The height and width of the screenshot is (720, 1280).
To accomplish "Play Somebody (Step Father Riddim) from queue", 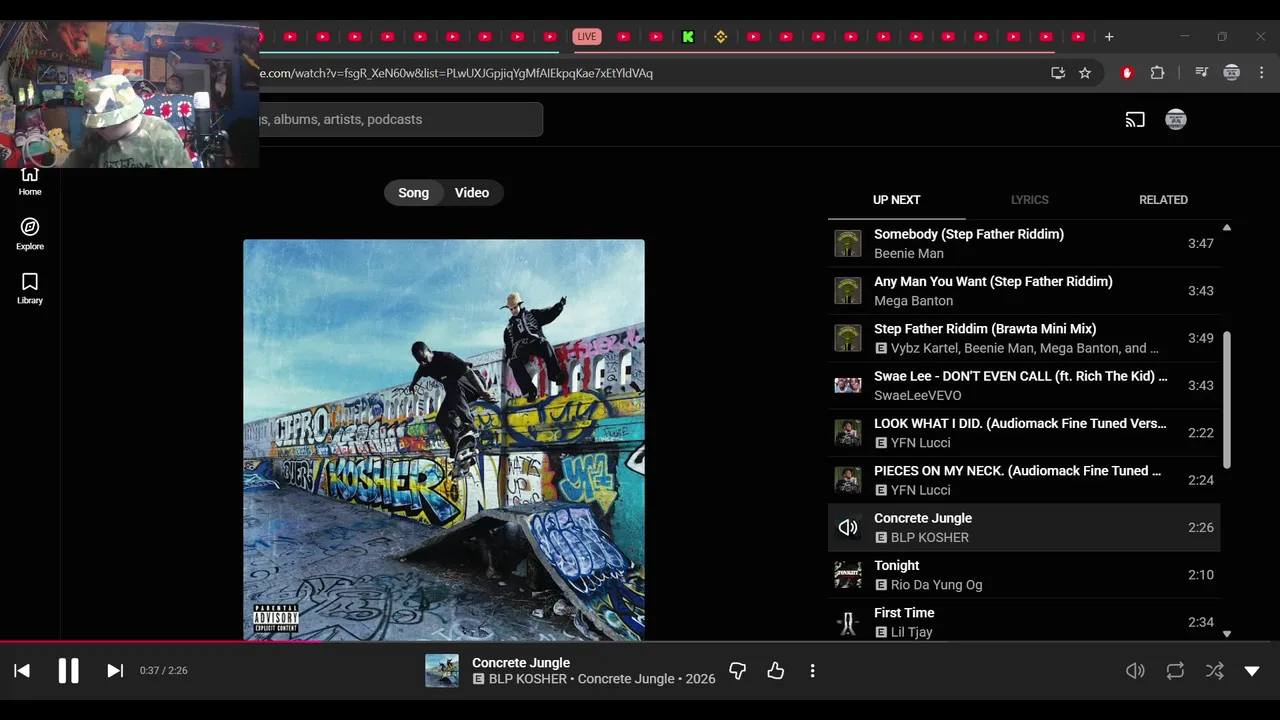I will (1024, 244).
